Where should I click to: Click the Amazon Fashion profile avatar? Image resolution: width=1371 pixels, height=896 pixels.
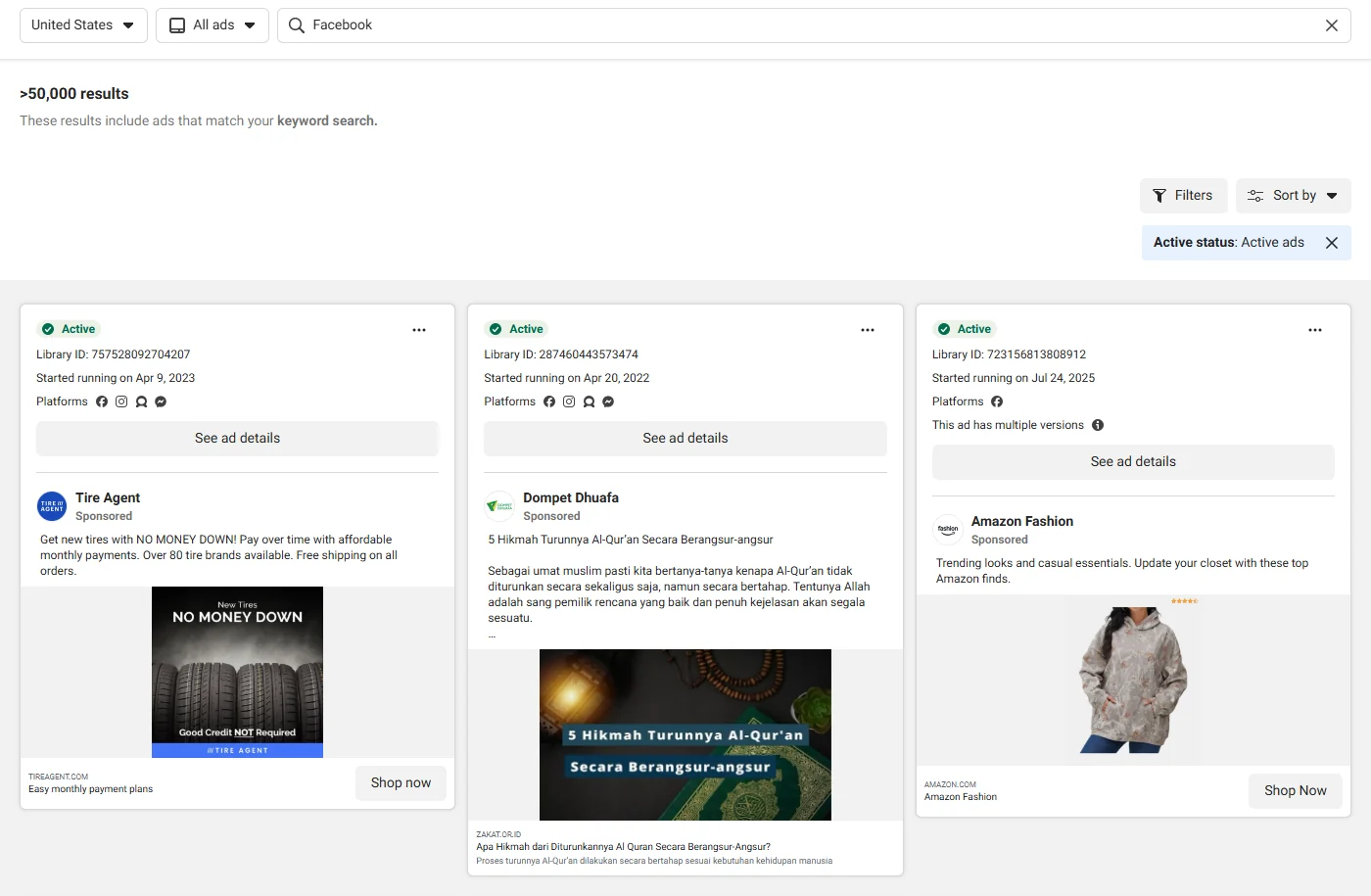pos(948,530)
